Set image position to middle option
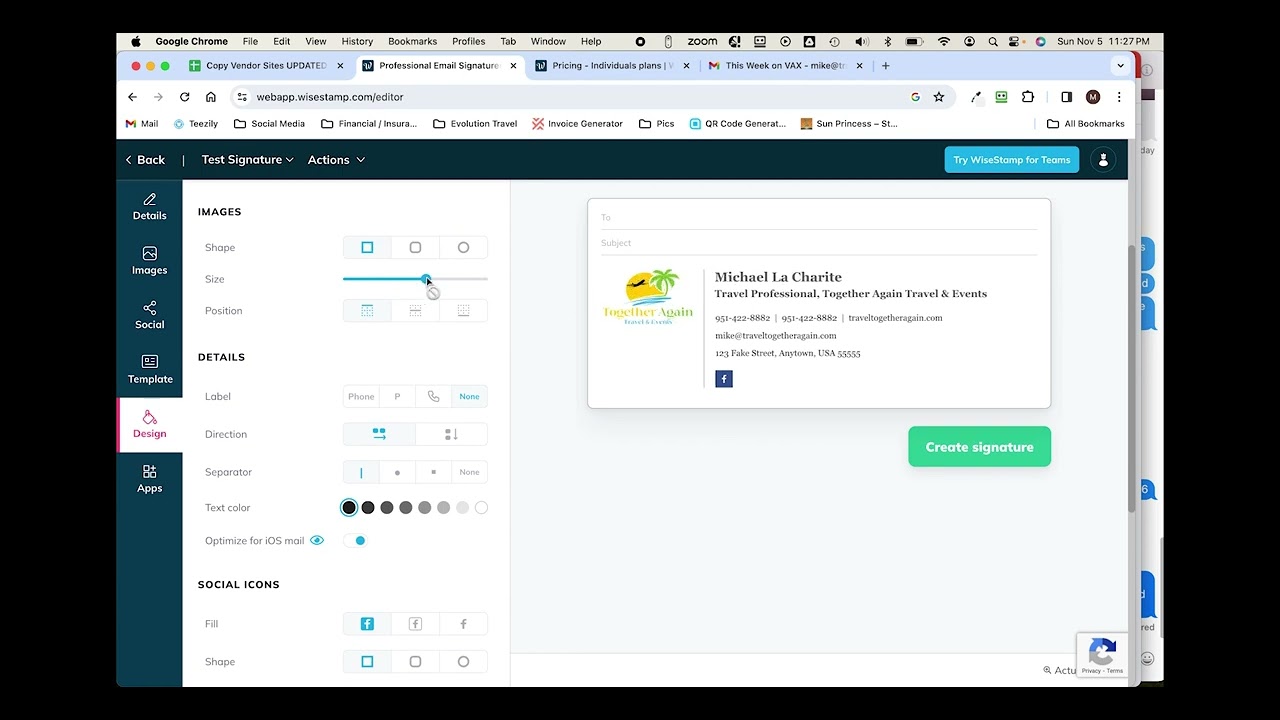The width and height of the screenshot is (1280, 720). [415, 311]
